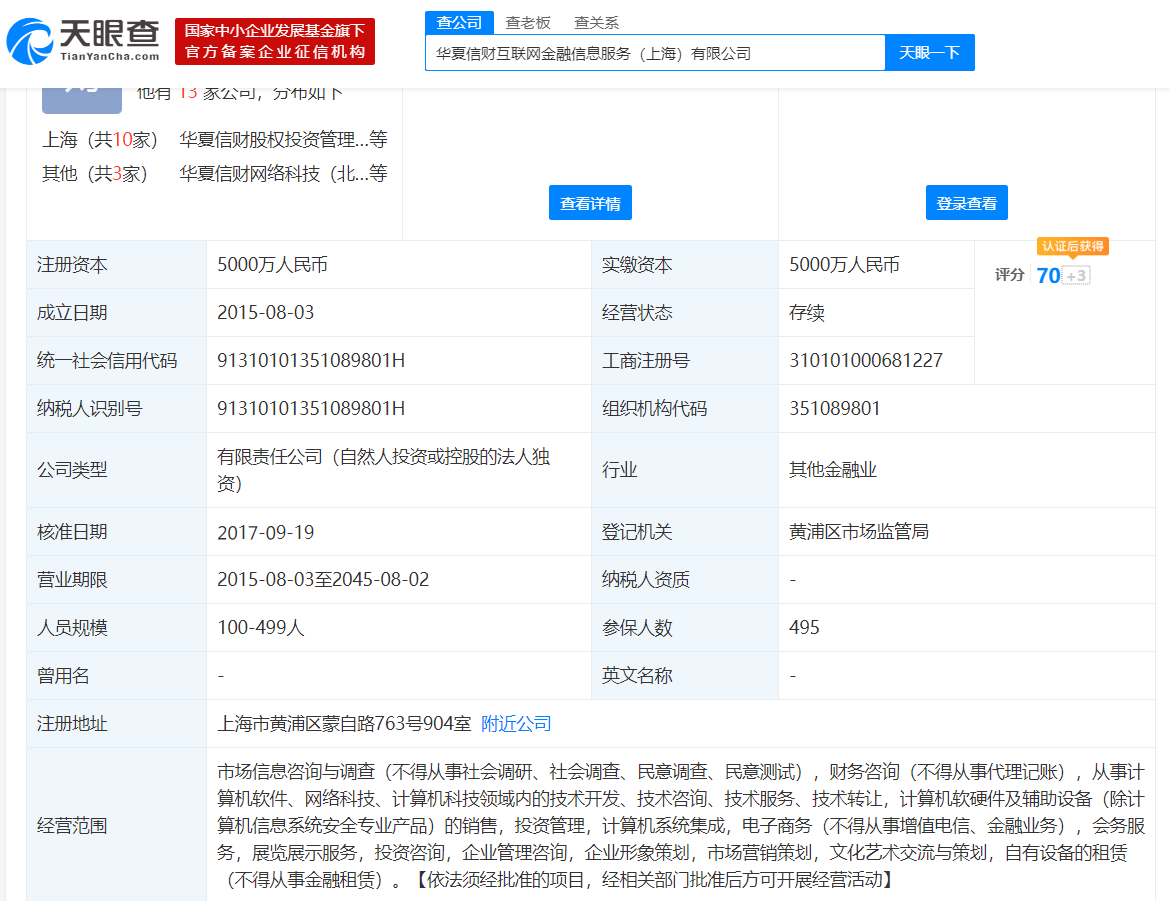Select taxpayer ID in 纳税人识别号 row
Screen dimensions: 1169x901
point(311,408)
